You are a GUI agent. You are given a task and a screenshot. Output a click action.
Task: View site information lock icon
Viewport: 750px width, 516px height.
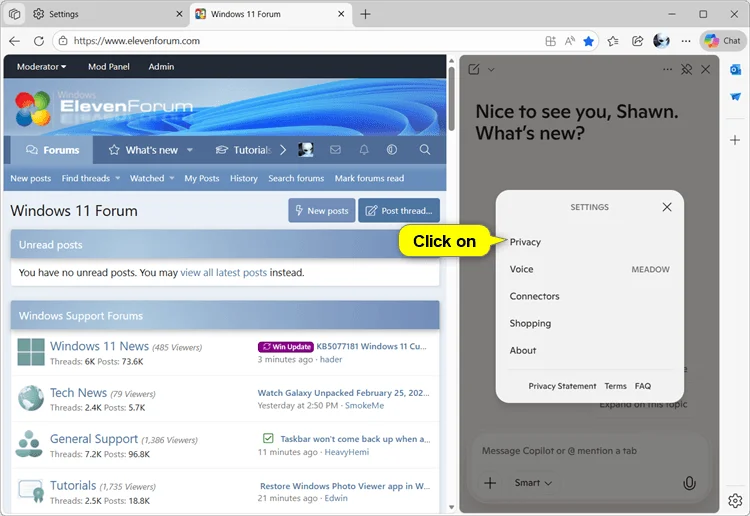(63, 41)
